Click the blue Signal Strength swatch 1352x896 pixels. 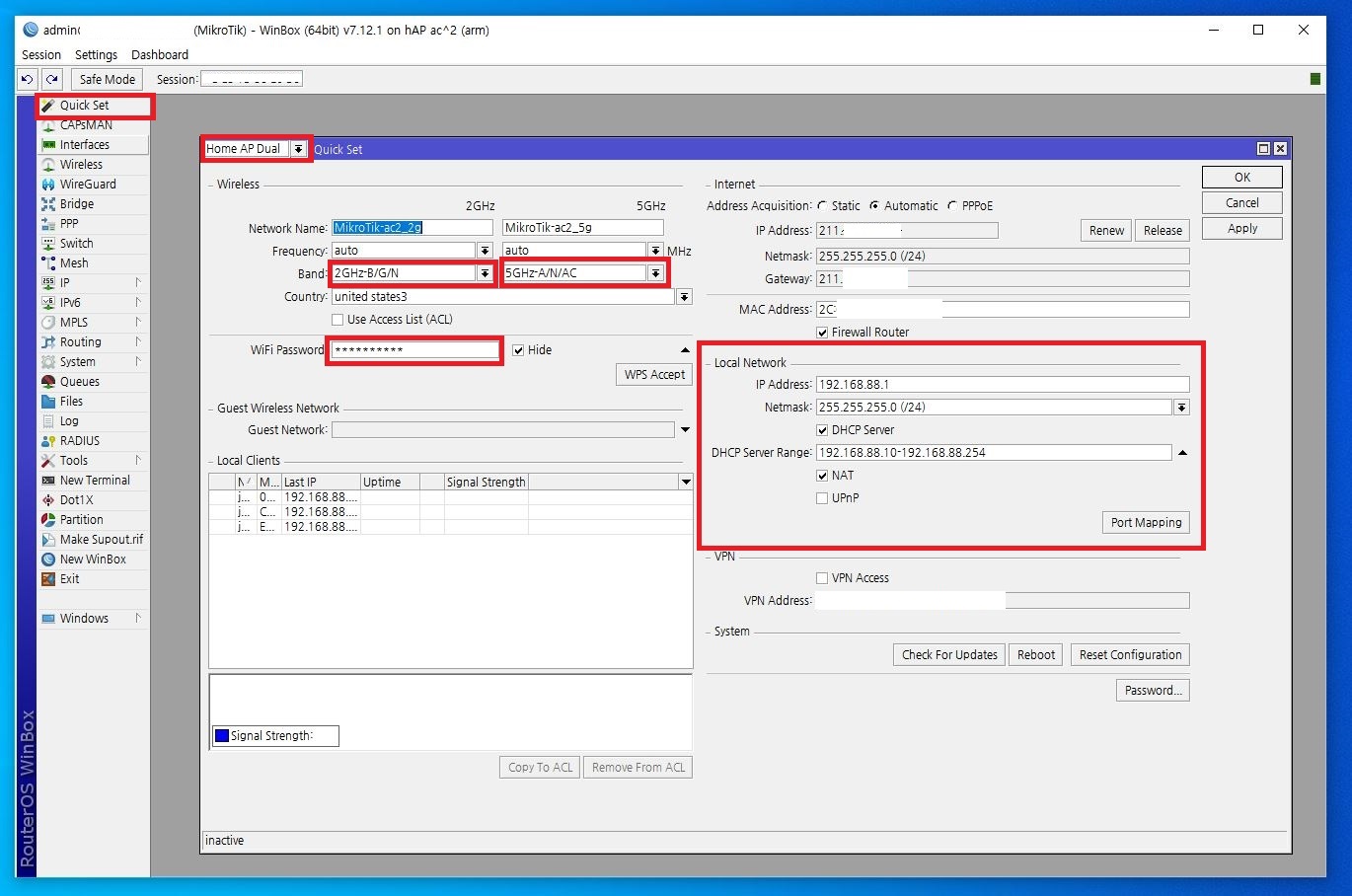pyautogui.click(x=222, y=736)
